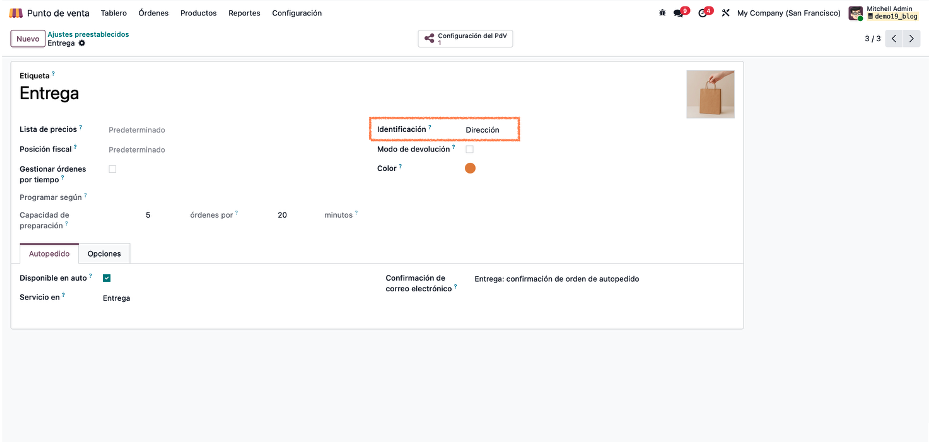Switch to Opciones tab
Viewport: 930px width, 442px height.
click(104, 253)
